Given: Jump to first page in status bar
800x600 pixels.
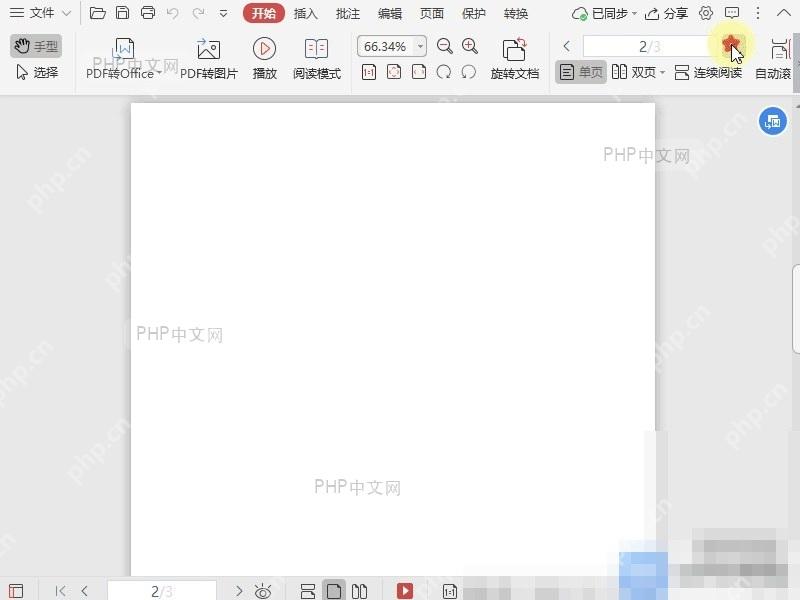Looking at the screenshot, I should point(60,591).
